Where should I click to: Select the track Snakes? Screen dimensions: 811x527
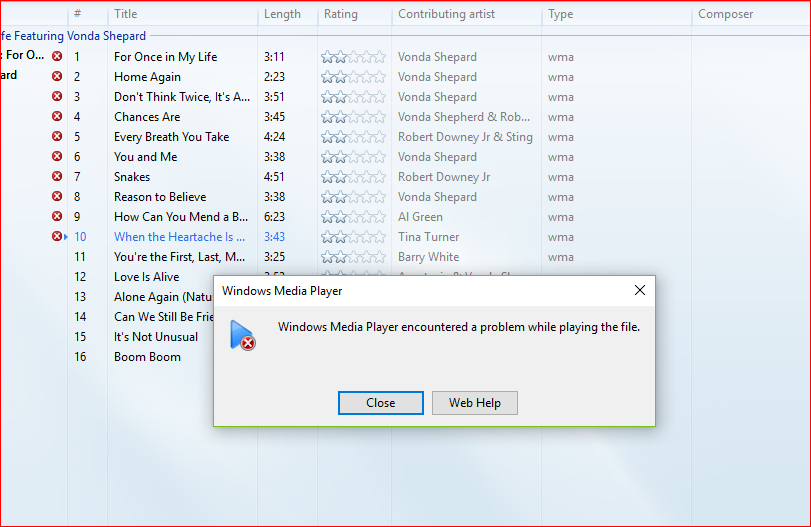132,177
